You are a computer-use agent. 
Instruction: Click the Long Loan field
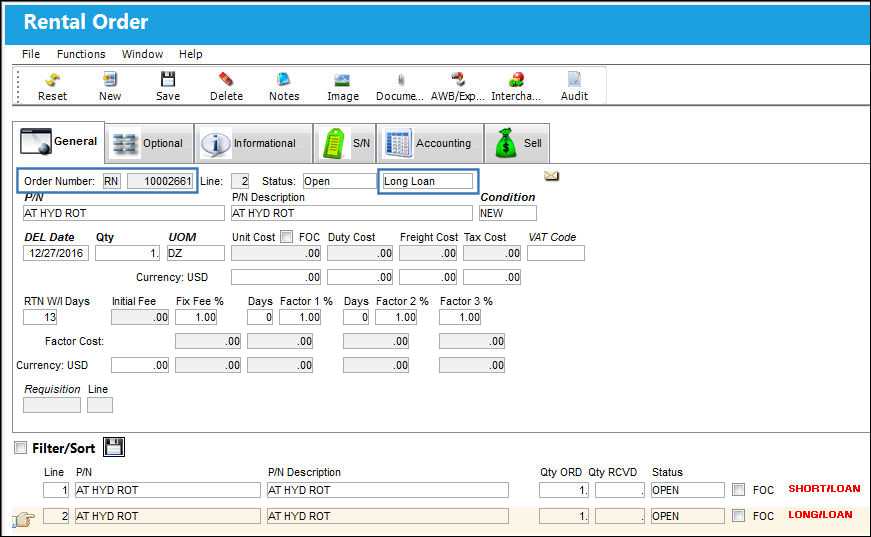click(x=428, y=181)
